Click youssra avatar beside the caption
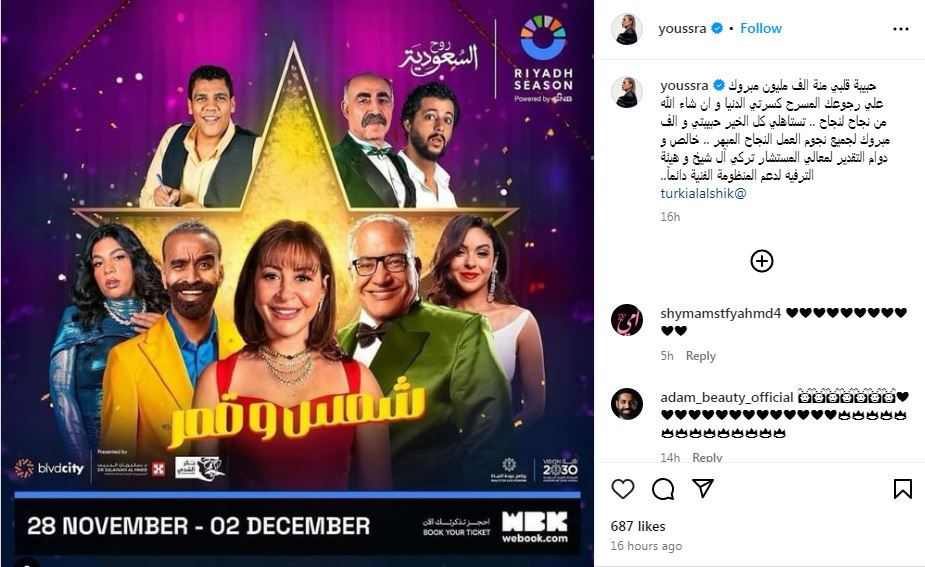The image size is (925, 567). coord(626,93)
